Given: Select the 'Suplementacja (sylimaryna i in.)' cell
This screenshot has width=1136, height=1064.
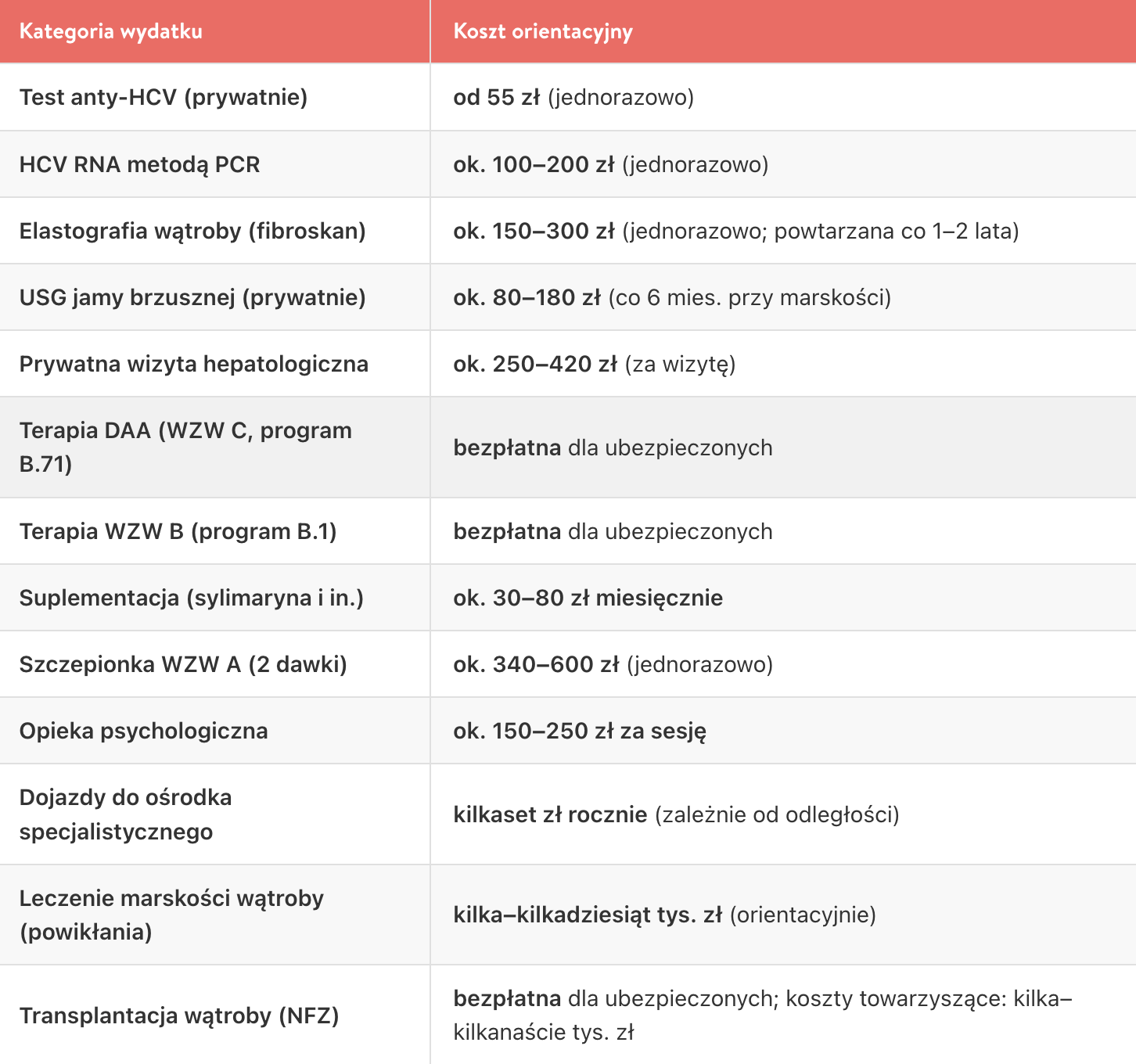Looking at the screenshot, I should click(x=192, y=598).
